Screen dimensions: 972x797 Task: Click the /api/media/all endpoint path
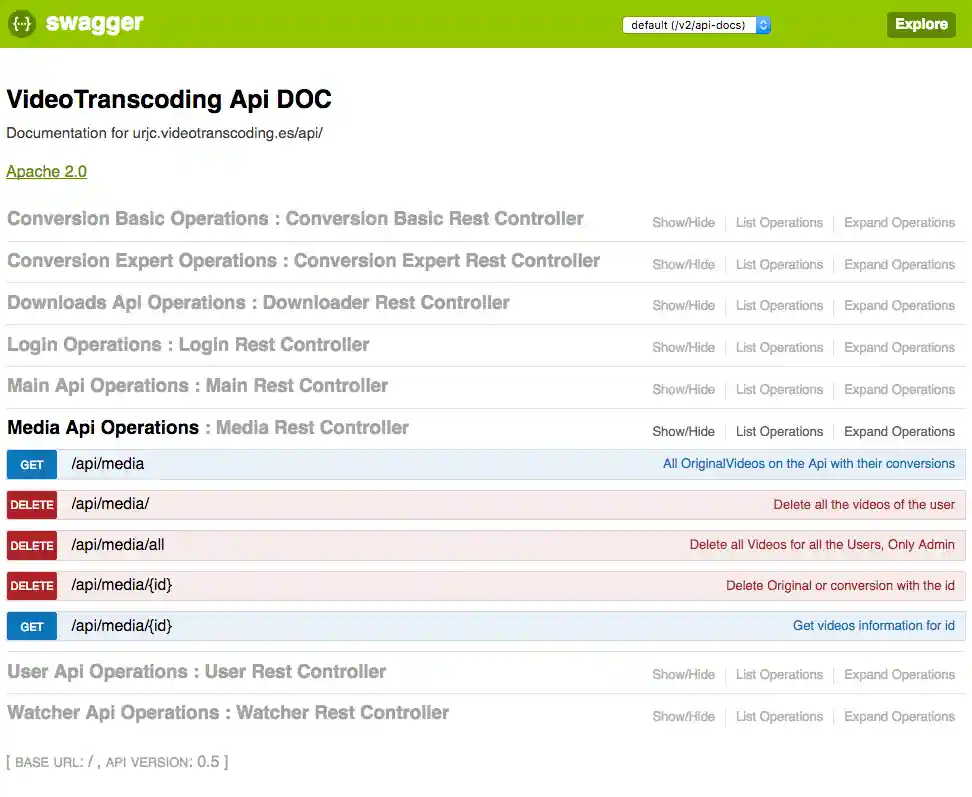tap(118, 545)
